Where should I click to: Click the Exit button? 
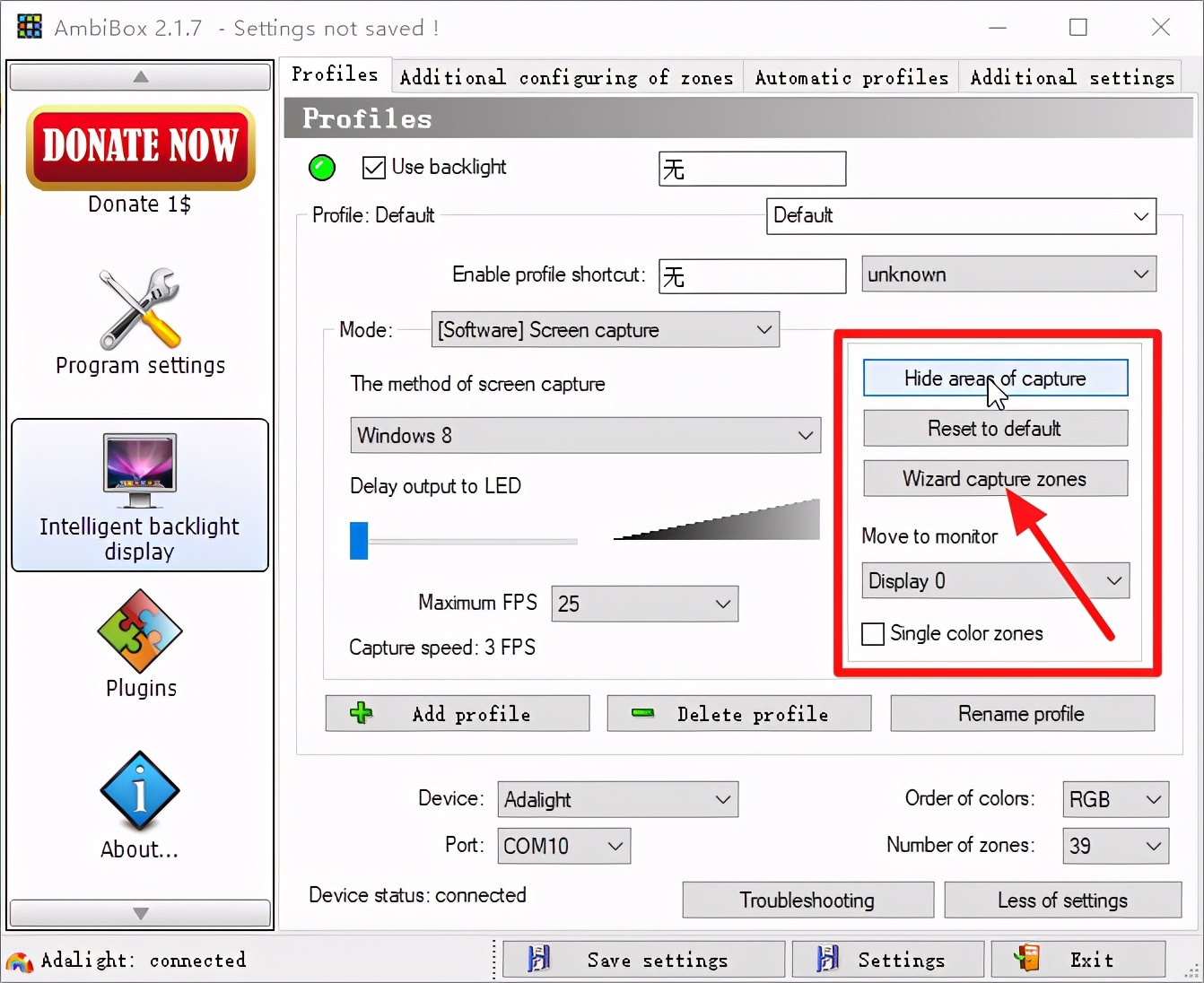click(x=1078, y=960)
